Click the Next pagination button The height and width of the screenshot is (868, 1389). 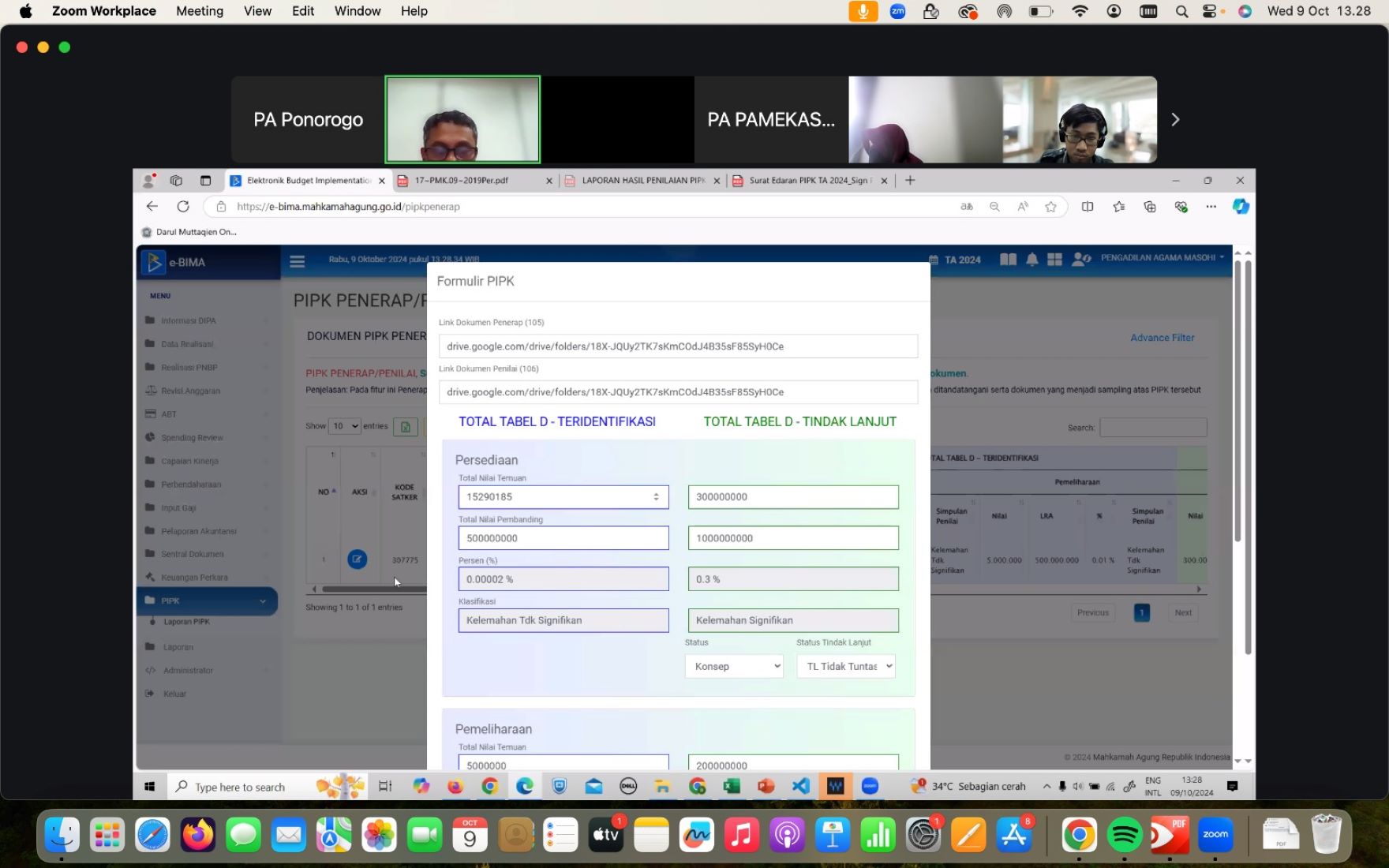[x=1183, y=612]
